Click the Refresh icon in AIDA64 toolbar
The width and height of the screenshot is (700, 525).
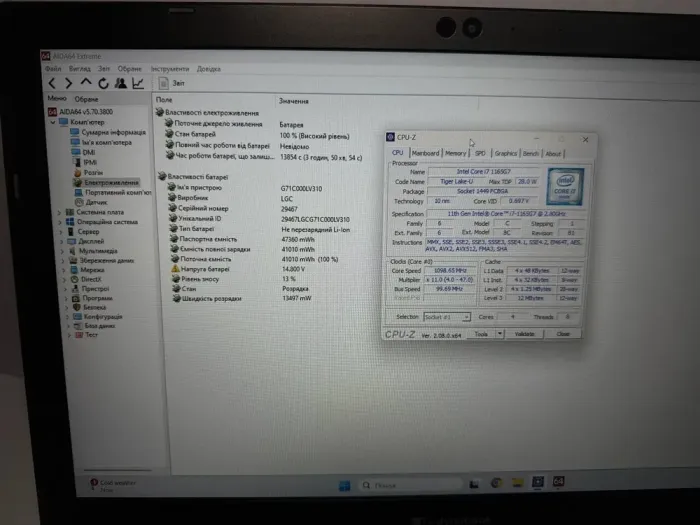[x=101, y=83]
